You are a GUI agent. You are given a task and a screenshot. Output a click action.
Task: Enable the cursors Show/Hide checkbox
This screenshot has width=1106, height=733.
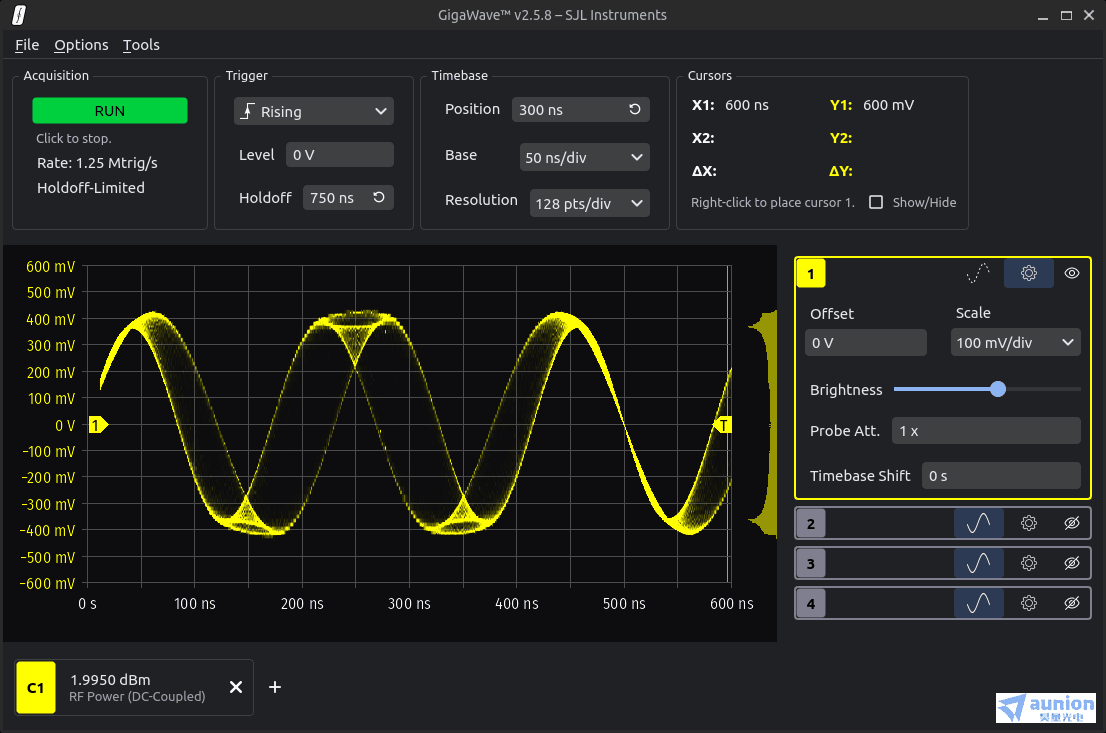point(876,202)
